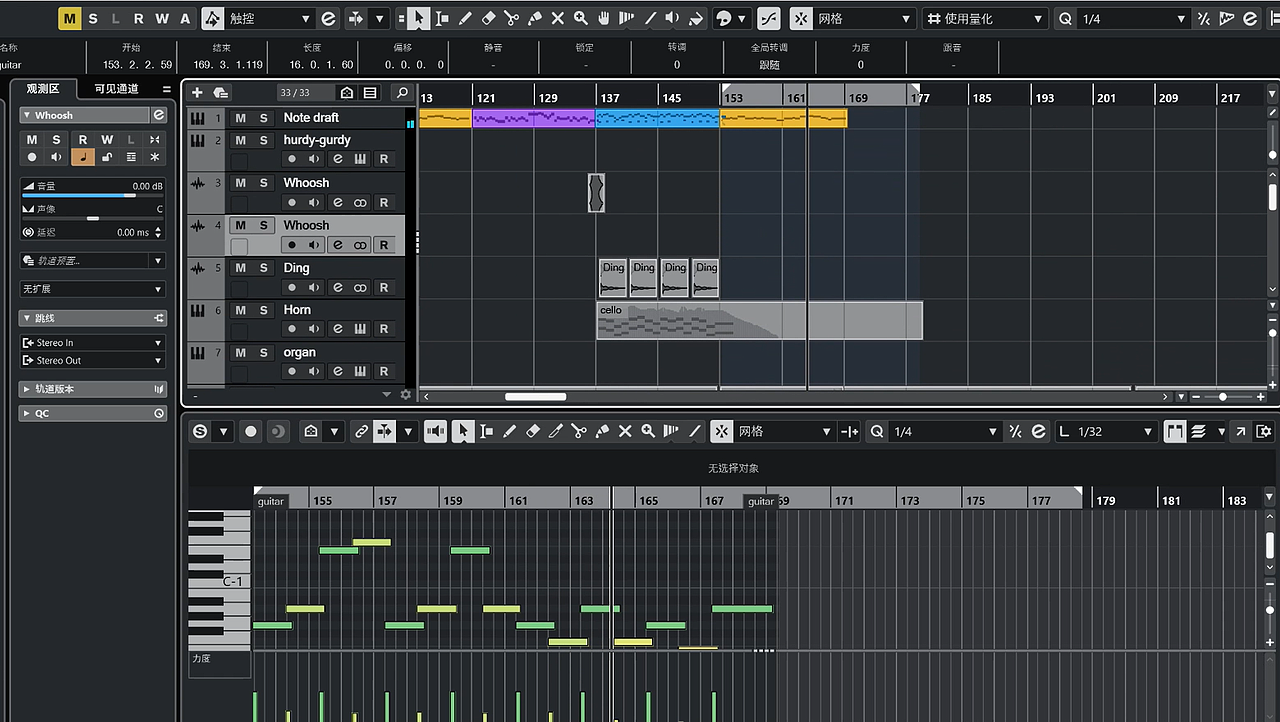Solo the hurdy-gurdy track
The height and width of the screenshot is (722, 1280).
[264, 140]
